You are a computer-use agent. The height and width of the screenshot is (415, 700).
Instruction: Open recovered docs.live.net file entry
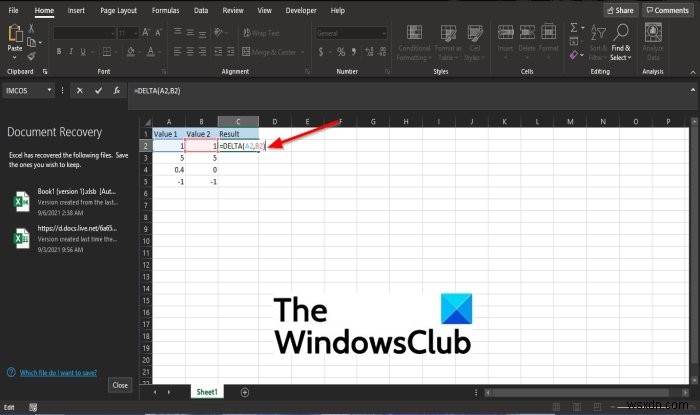pyautogui.click(x=67, y=239)
